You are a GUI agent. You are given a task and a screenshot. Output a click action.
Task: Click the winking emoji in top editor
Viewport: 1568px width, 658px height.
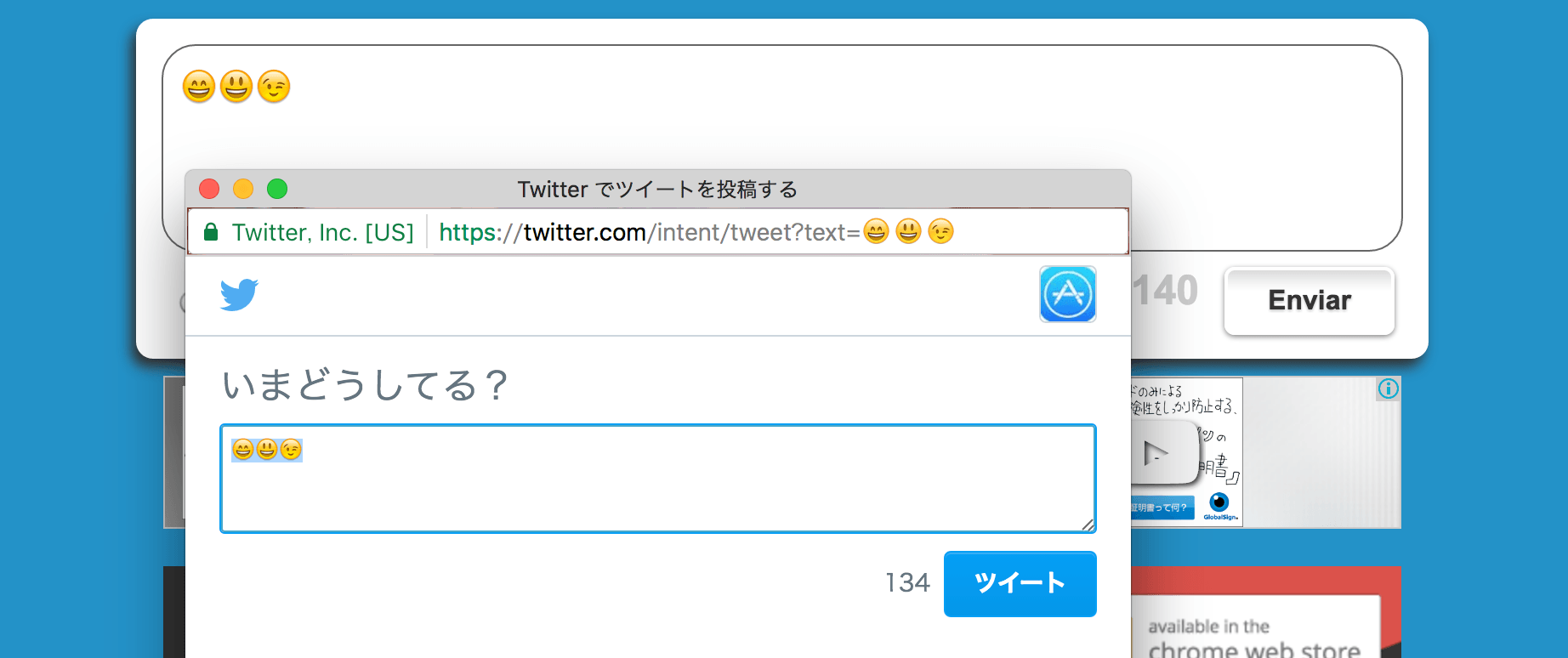(x=274, y=87)
